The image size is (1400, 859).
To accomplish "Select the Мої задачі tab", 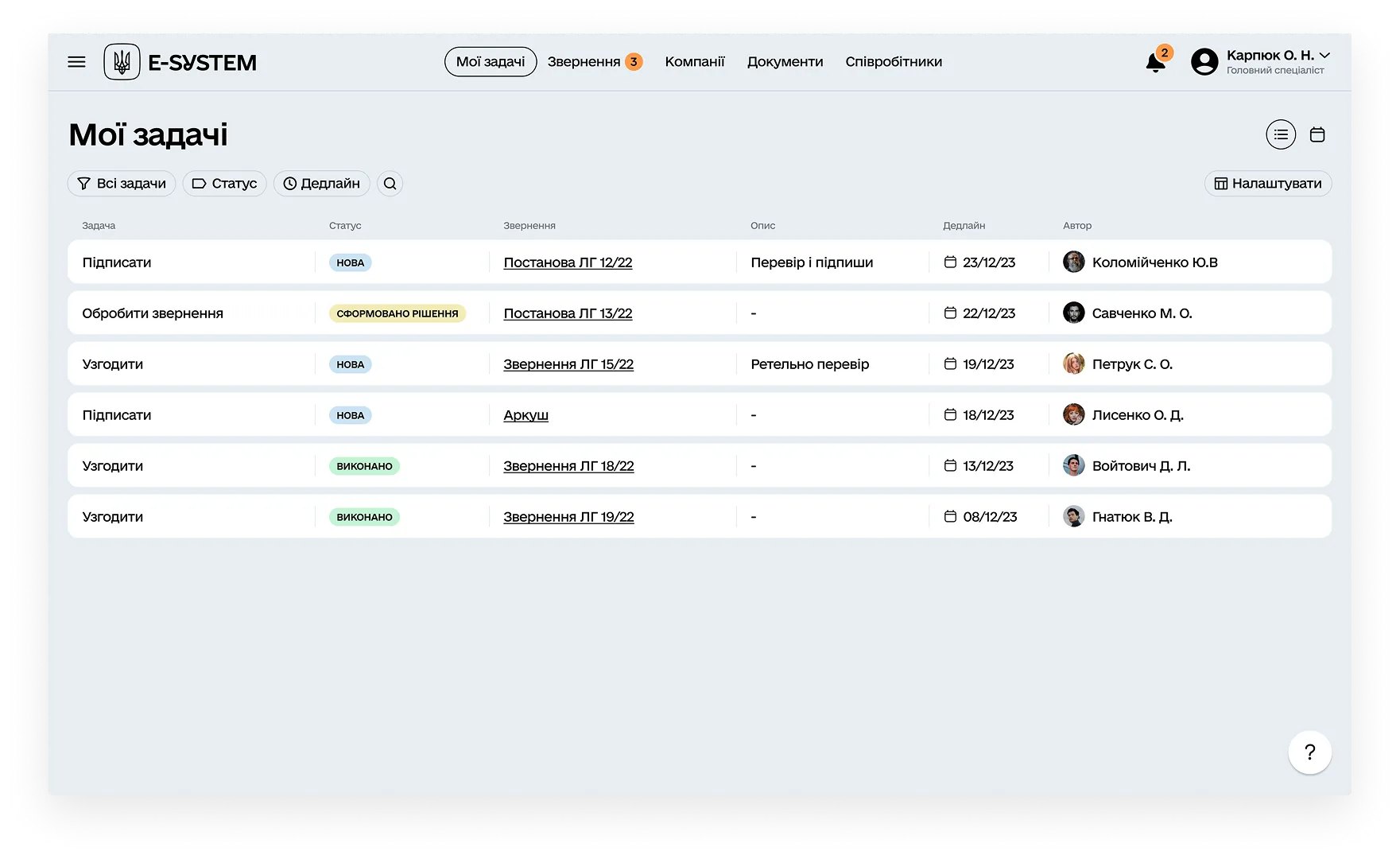I will [x=491, y=62].
